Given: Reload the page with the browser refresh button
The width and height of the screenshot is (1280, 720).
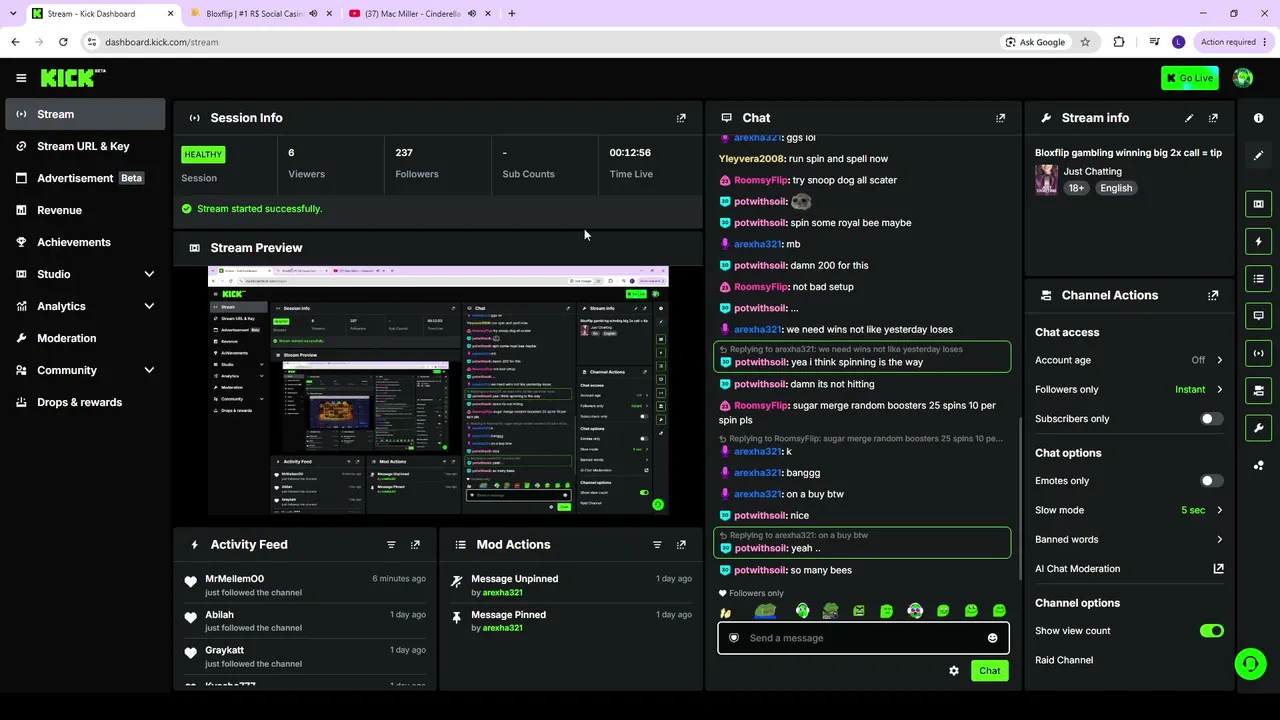Looking at the screenshot, I should pos(63,42).
